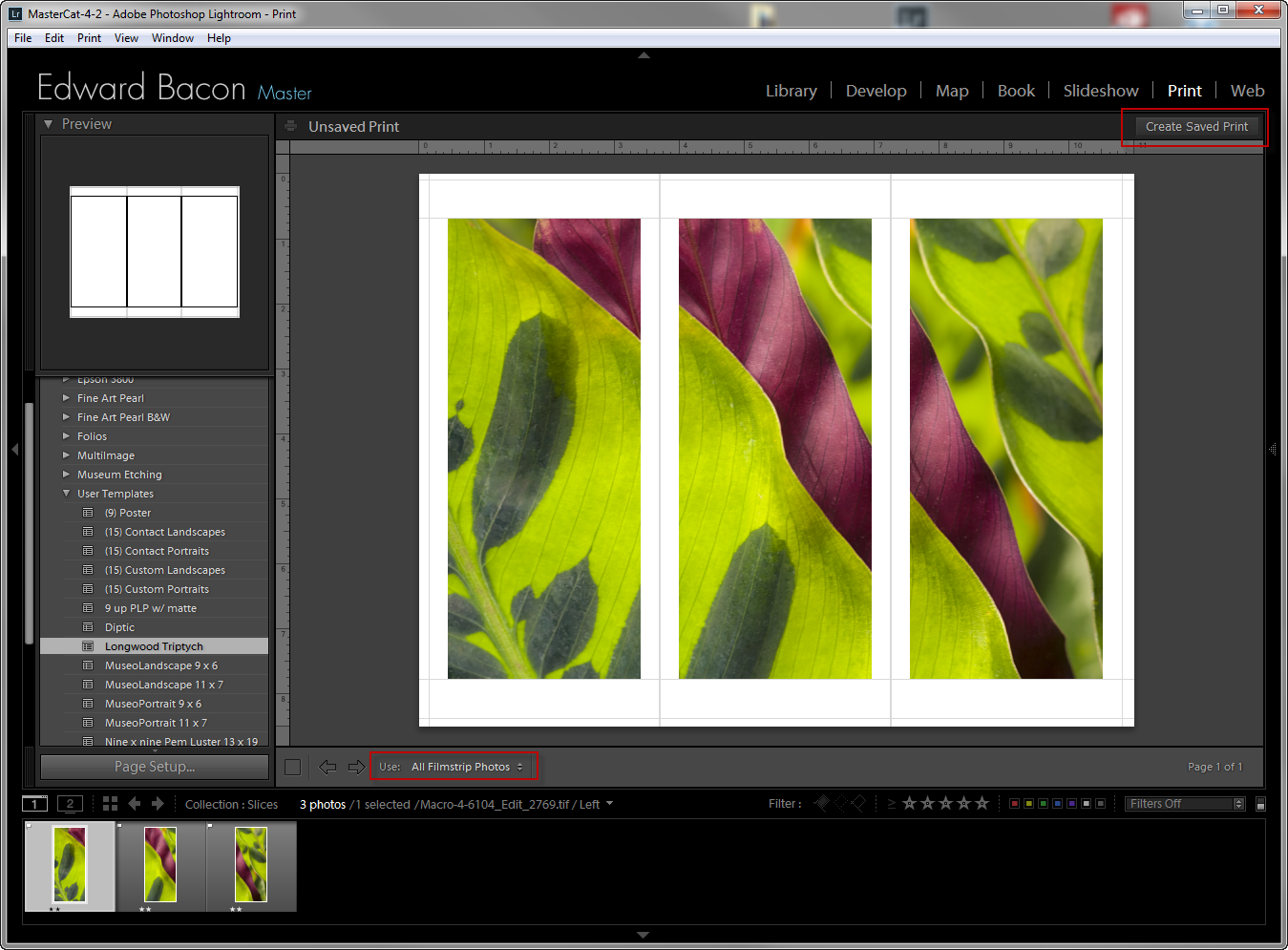Filter by three star rating
This screenshot has height=950, width=1288.
945,803
